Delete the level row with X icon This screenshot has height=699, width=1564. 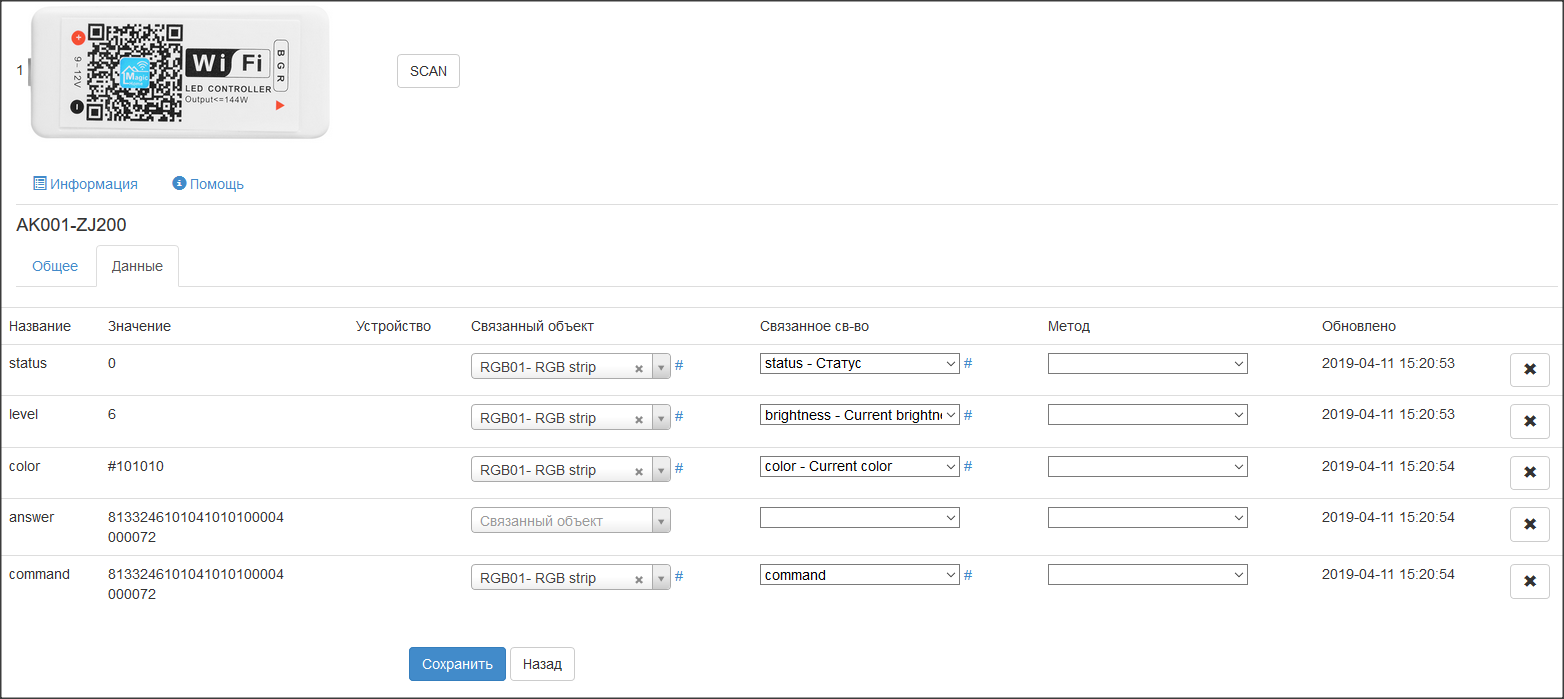pos(1529,421)
